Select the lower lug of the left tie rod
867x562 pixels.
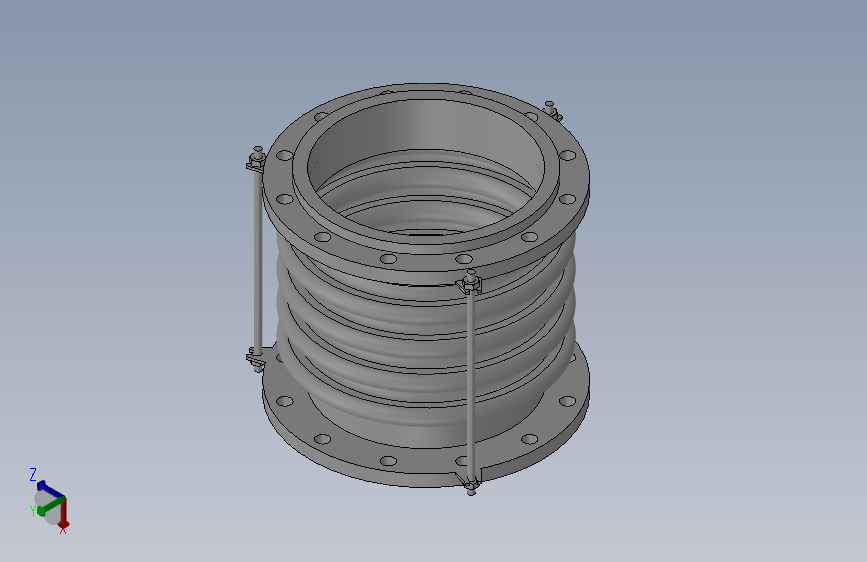(x=257, y=358)
